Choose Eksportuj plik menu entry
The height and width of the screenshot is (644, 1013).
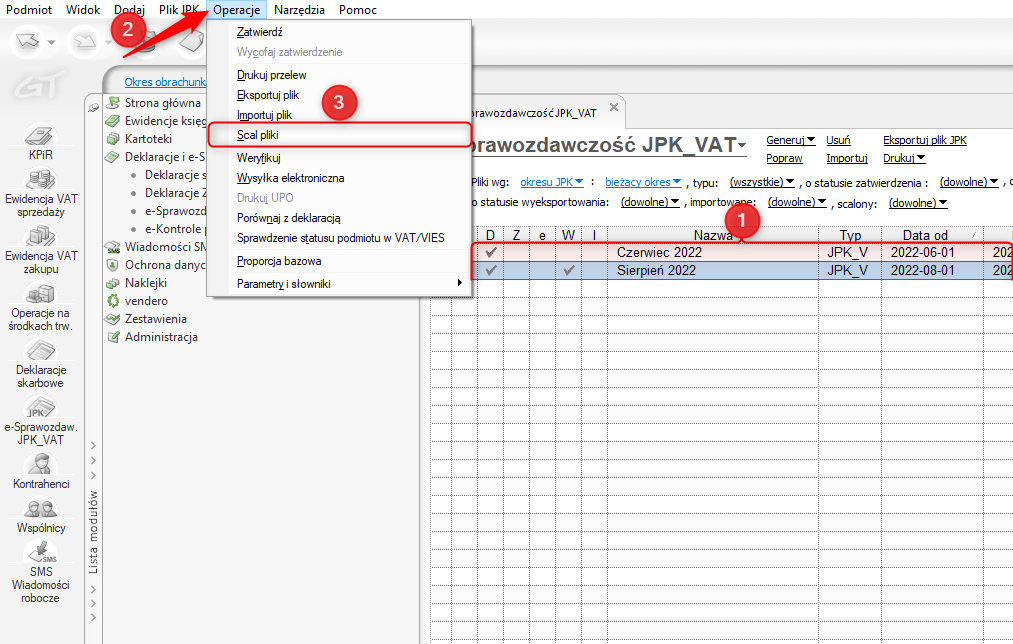[340, 95]
